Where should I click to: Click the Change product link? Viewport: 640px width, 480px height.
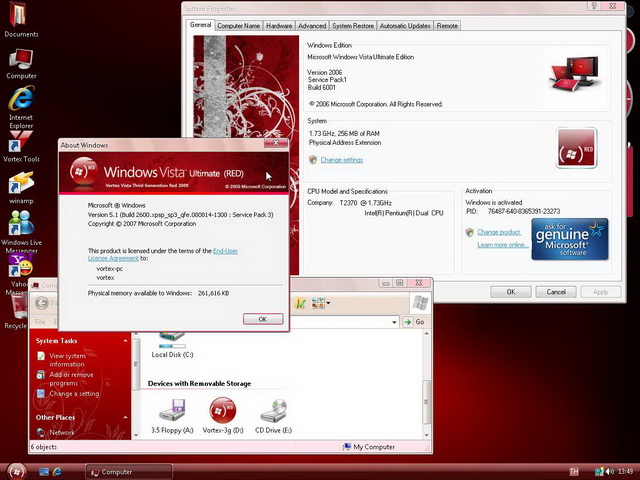click(499, 232)
